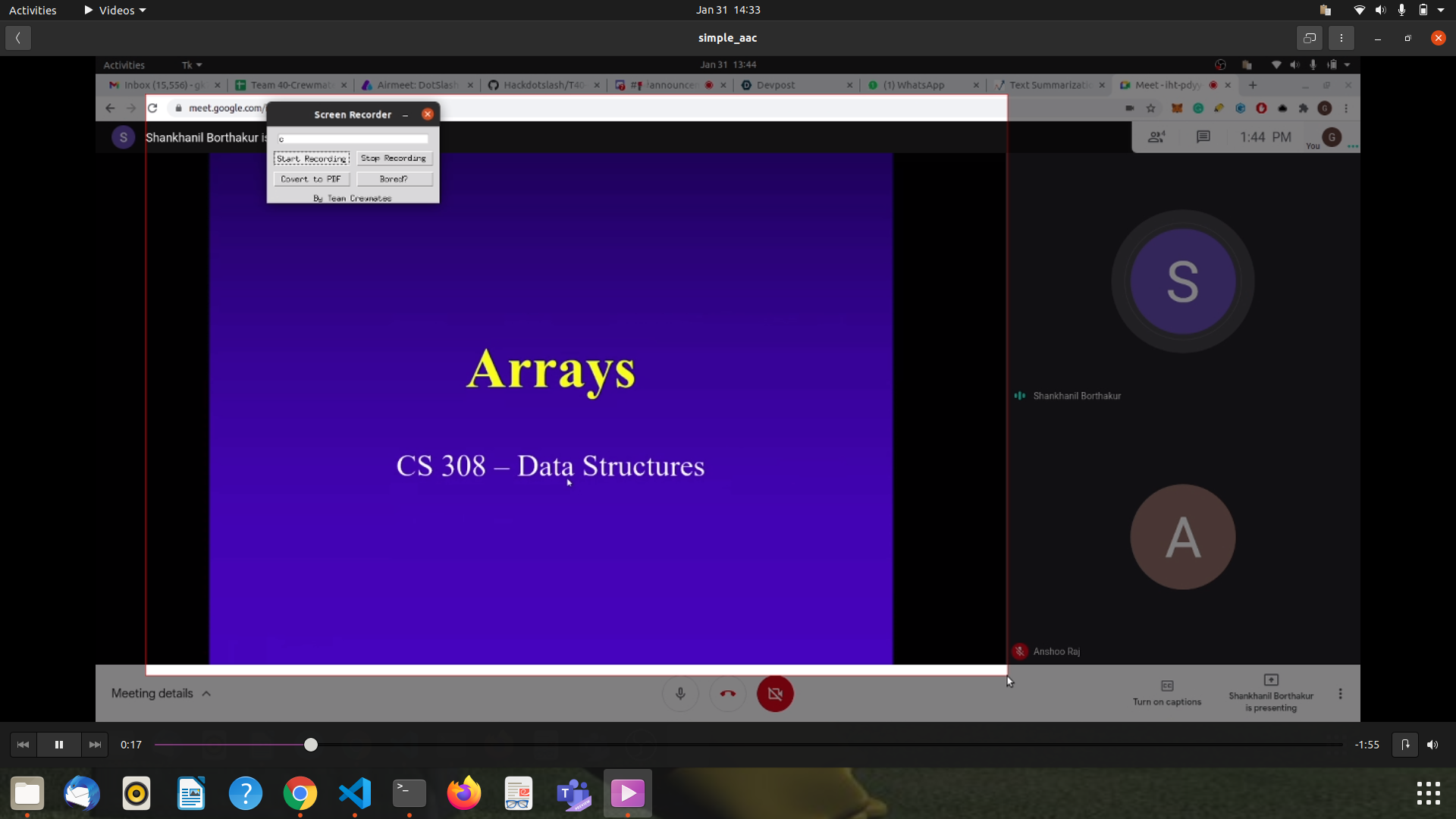Click the remaining time label -1:55
The height and width of the screenshot is (819, 1456).
[1367, 745]
